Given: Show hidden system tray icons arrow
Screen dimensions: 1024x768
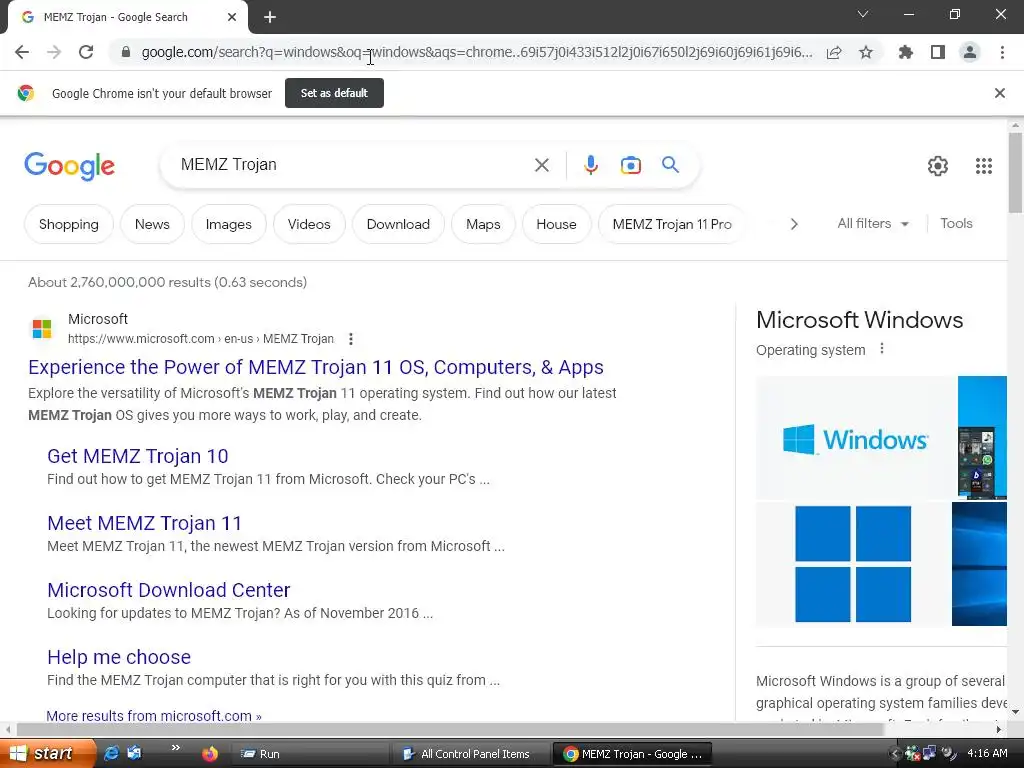Looking at the screenshot, I should (895, 754).
